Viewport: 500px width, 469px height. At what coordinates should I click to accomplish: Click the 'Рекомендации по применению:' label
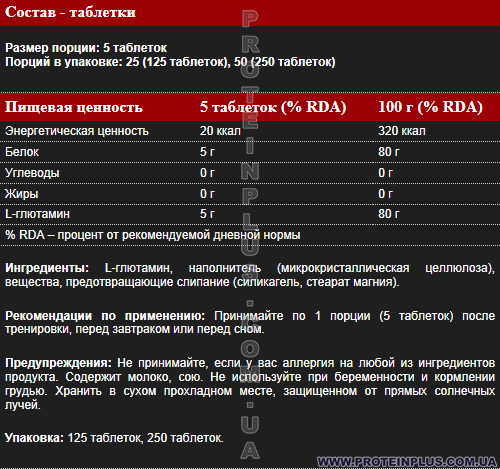105,316
